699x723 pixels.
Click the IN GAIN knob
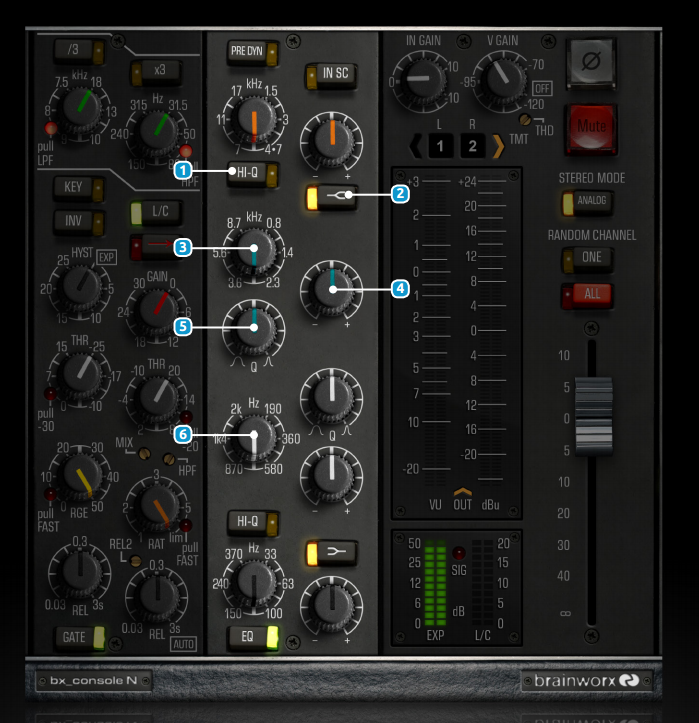[x=420, y=81]
